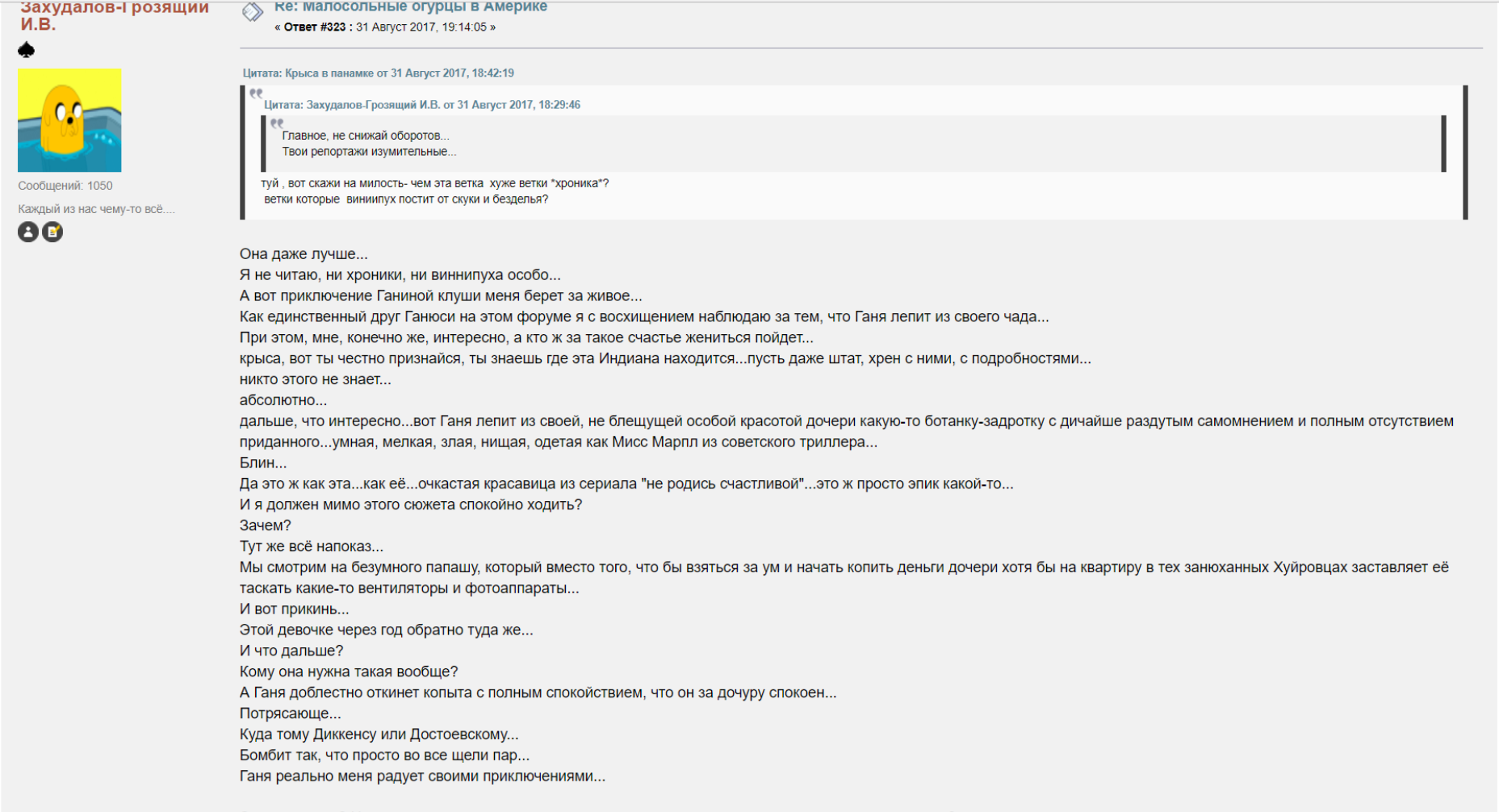Click the black spade rank icon

click(26, 50)
